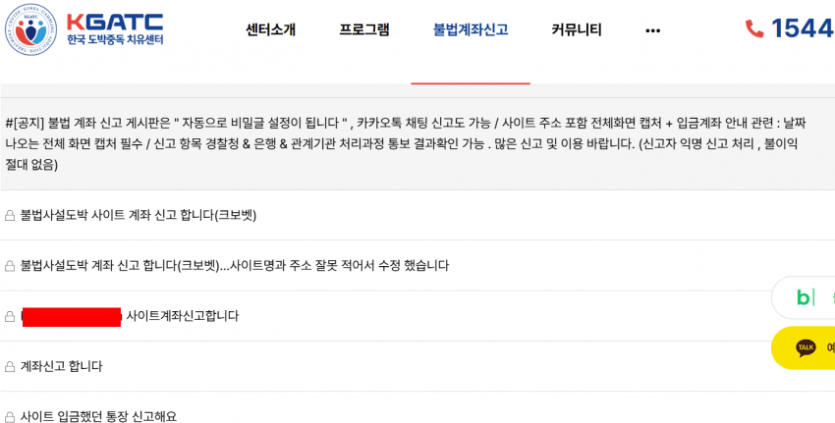Expand the '...' more menu in navigation
Viewport: 835px width, 423px height.
(x=652, y=31)
